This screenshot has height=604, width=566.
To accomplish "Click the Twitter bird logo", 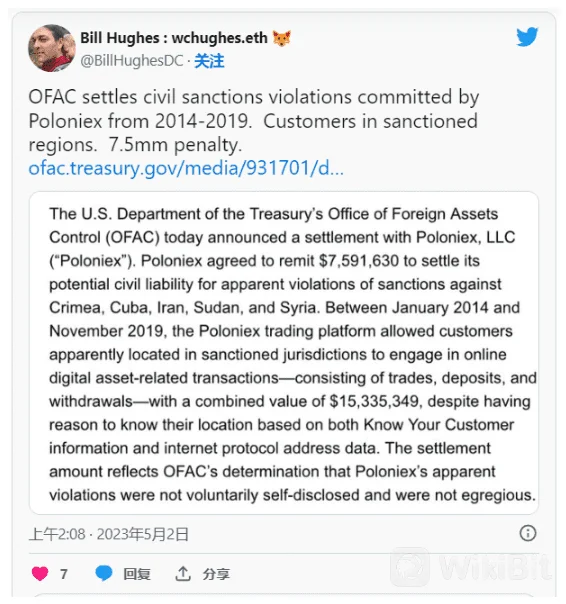I will 527,37.
